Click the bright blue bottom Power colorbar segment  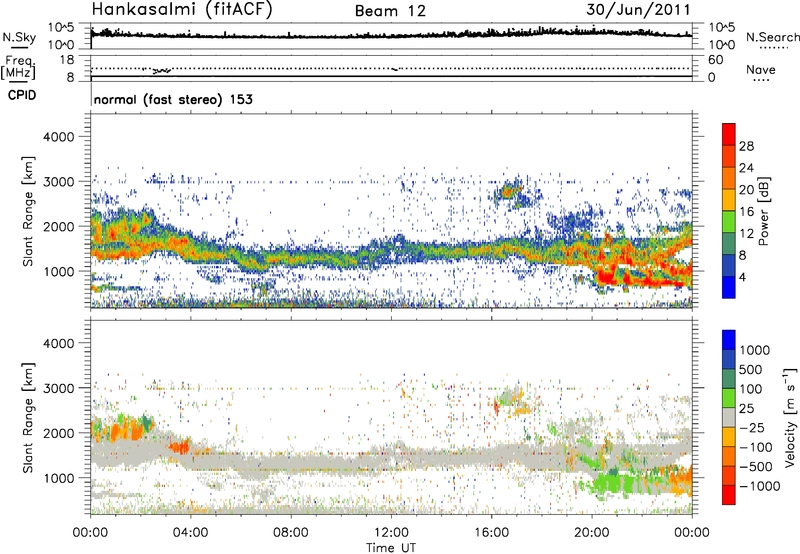[x=729, y=287]
